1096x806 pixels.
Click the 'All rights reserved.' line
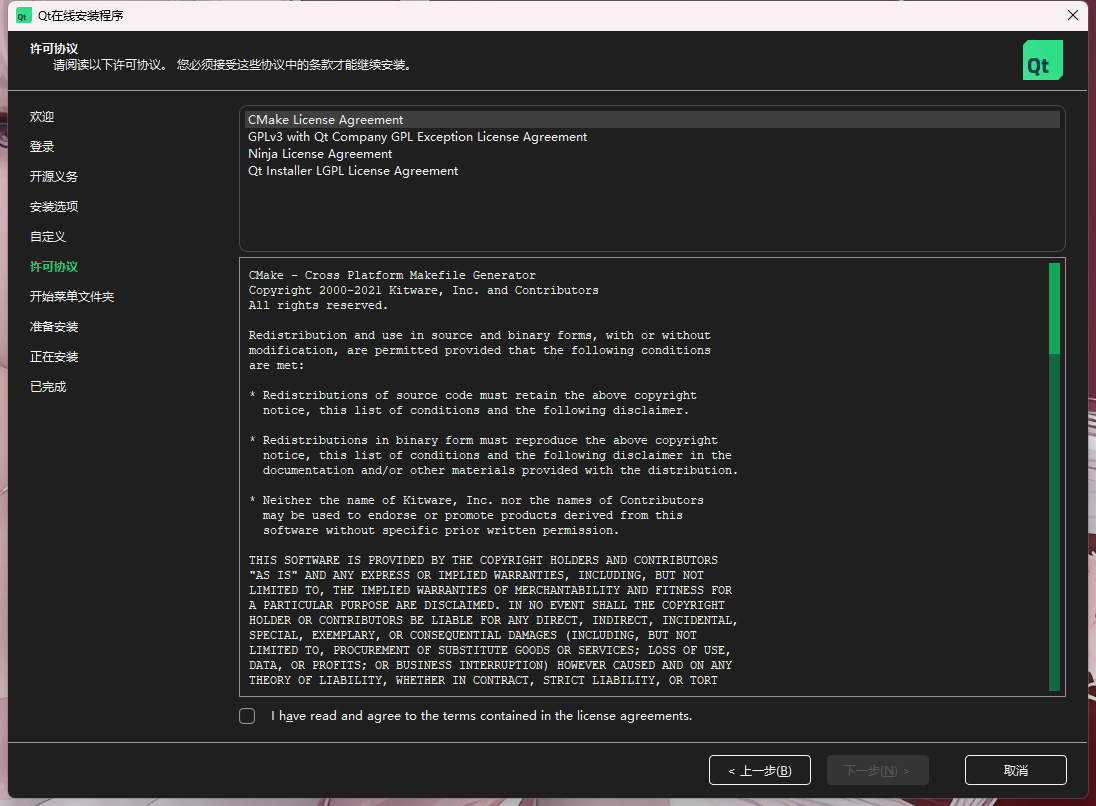pyautogui.click(x=318, y=305)
